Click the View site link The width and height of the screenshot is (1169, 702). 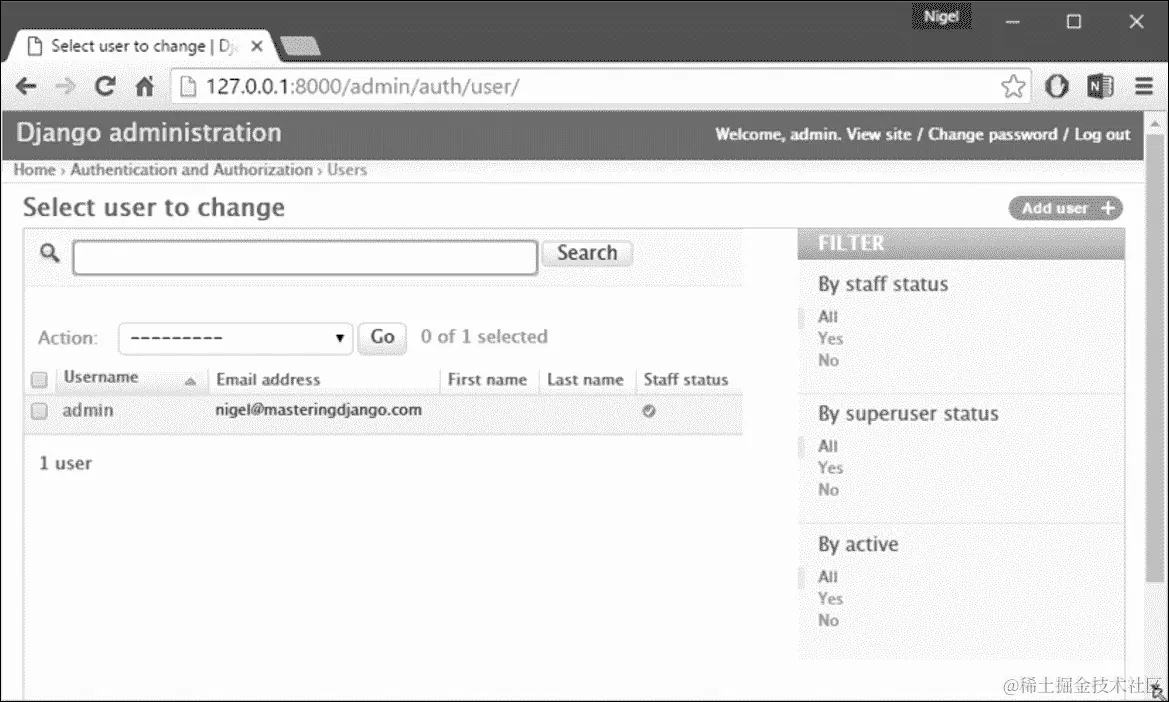click(878, 134)
